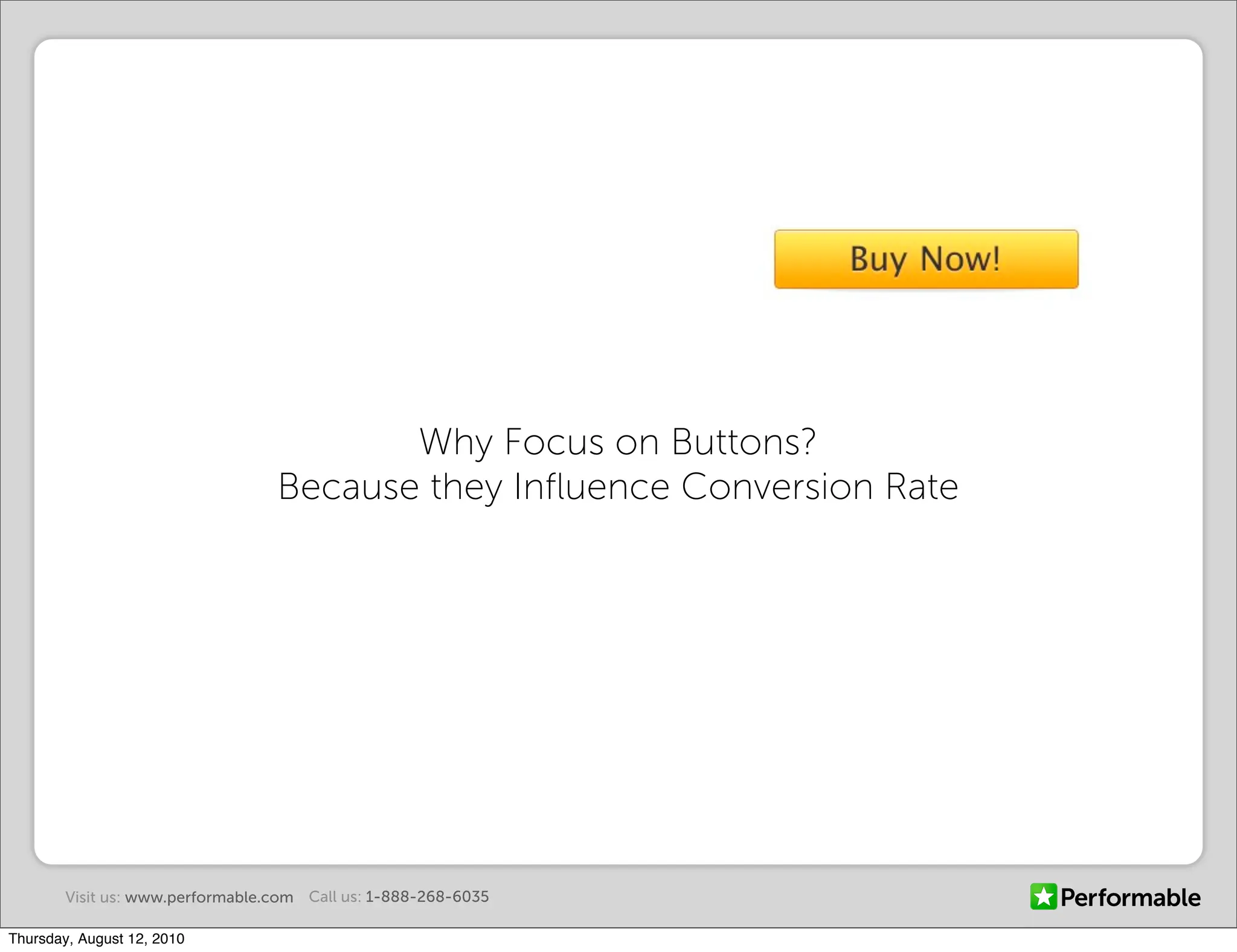The image size is (1237, 952).
Task: Click the word 'Rate' in the subtitle
Action: [922, 487]
